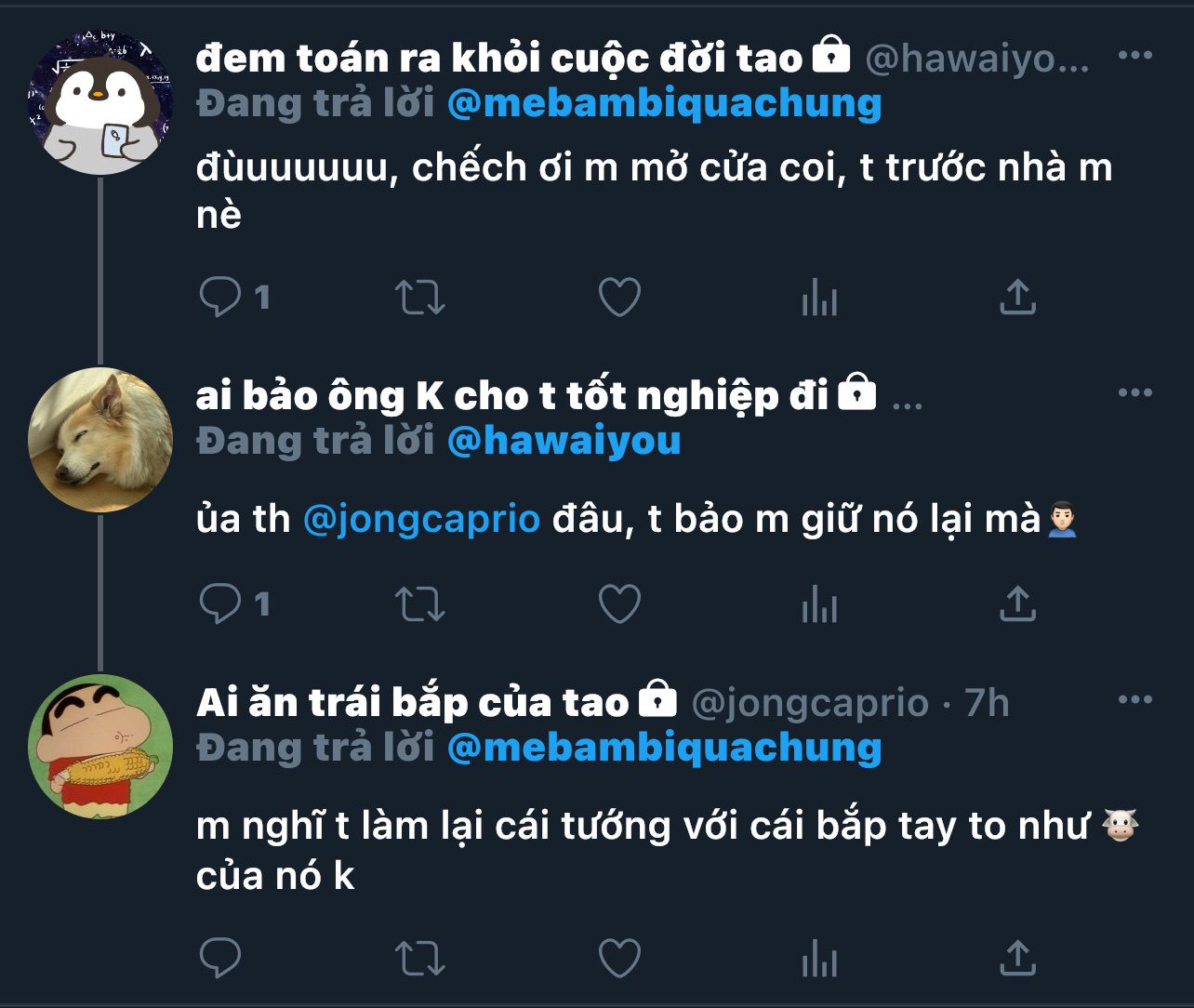Open the @hawaiyou reply-to link
Viewport: 1194px width, 1008px height.
tap(564, 441)
